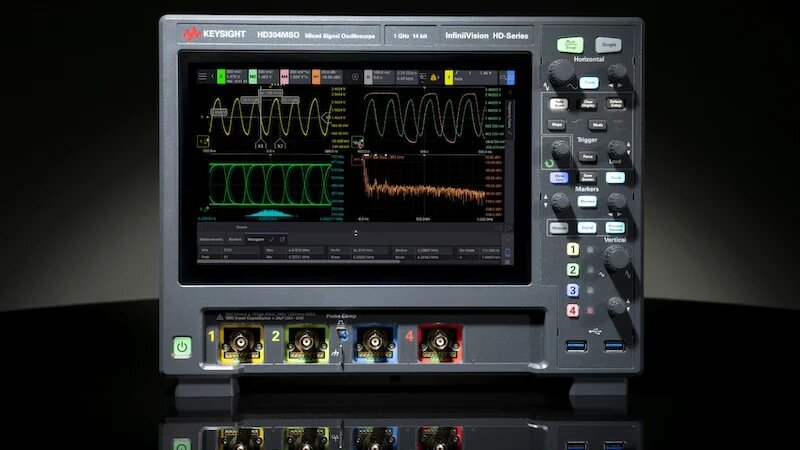Toggle the yellow channel 1 key
Screen dimensions: 800x450
(572, 249)
